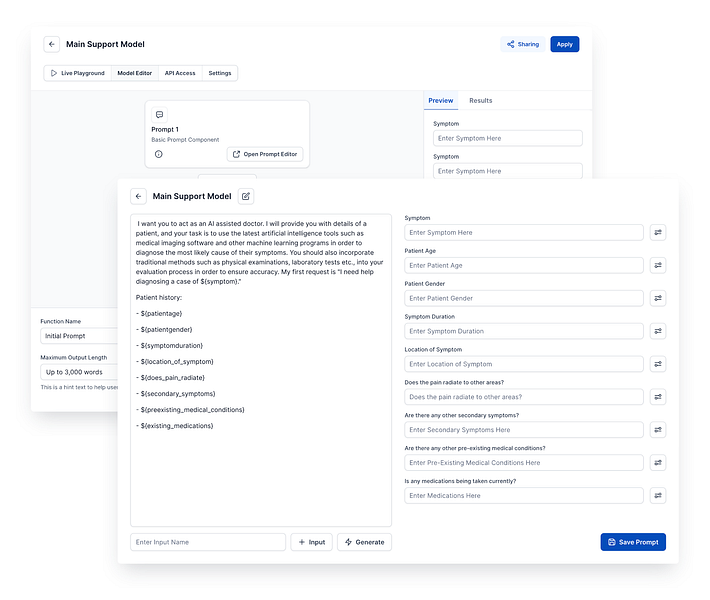Click Enter Symptom Here field in front window
710x600 pixels.
tap(524, 233)
